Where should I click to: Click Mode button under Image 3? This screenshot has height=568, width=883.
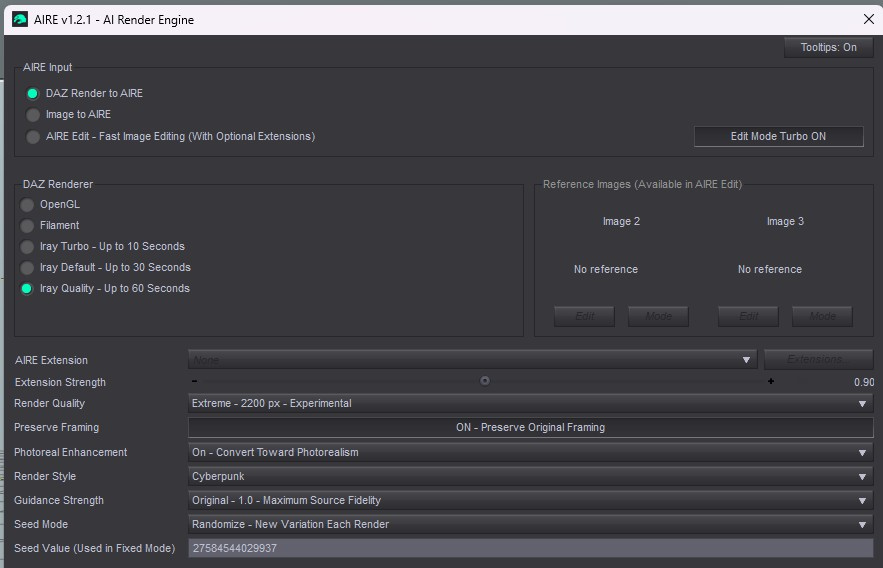point(822,316)
